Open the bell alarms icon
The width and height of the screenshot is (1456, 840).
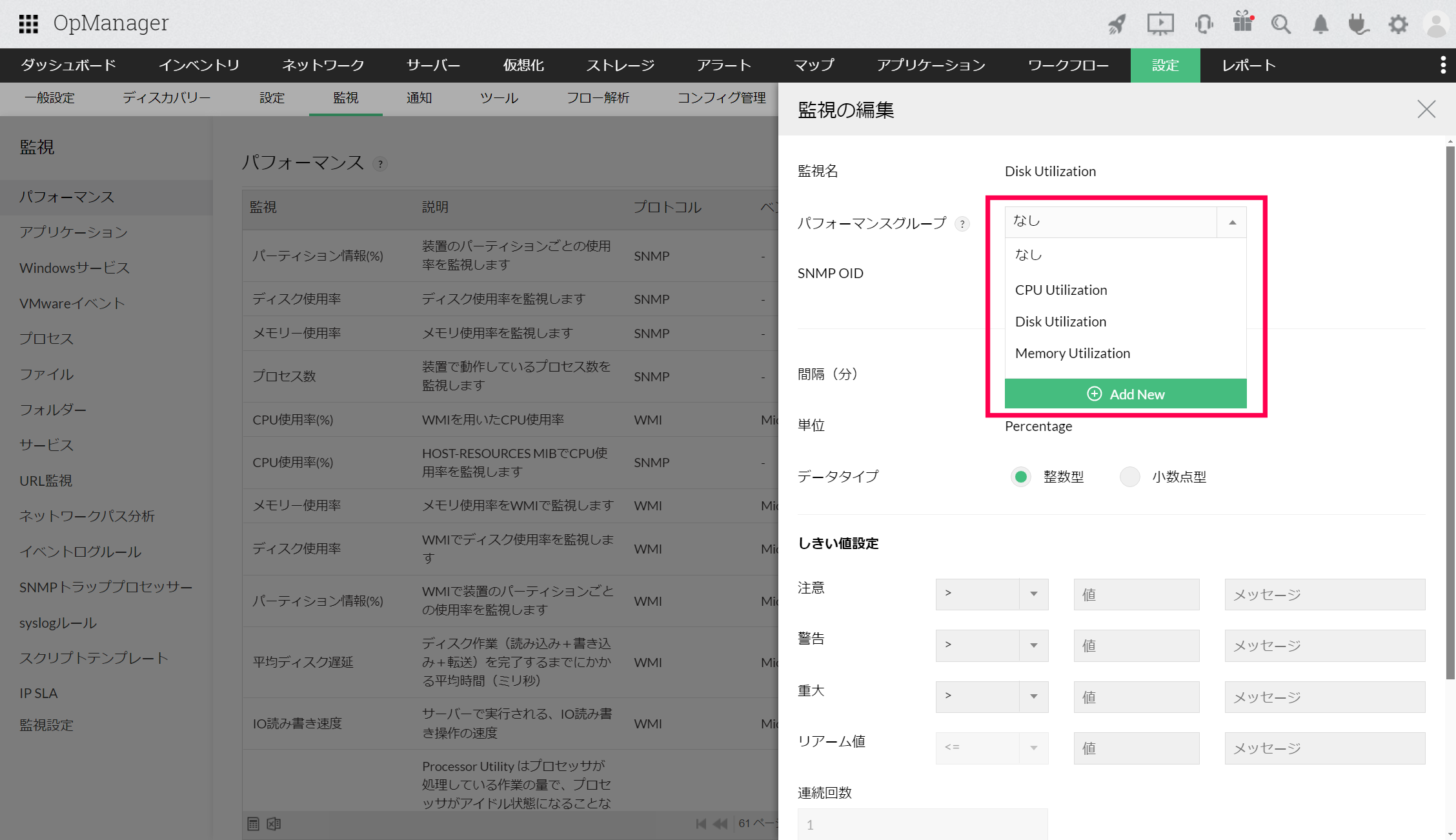pyautogui.click(x=1320, y=25)
